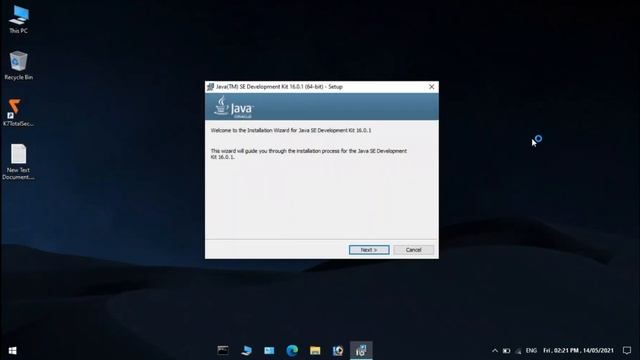This screenshot has height=360, width=640.
Task: Open the Mail taskbar app
Action: point(269,351)
